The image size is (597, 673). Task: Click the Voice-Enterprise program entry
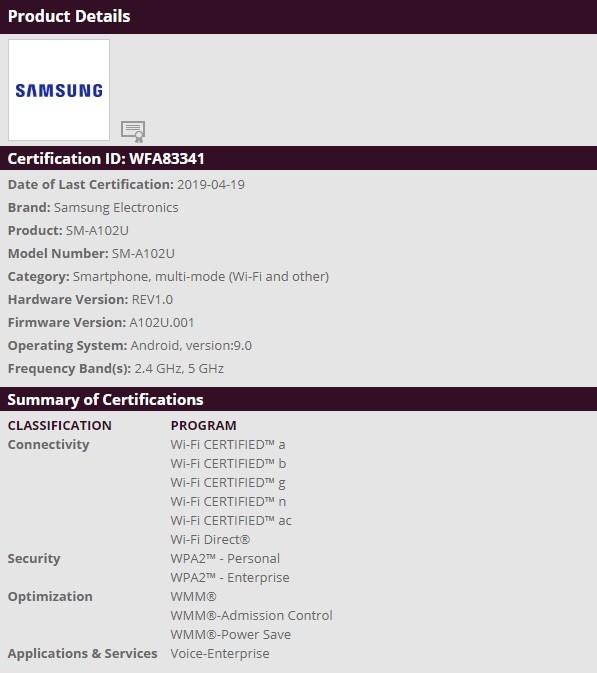click(220, 654)
